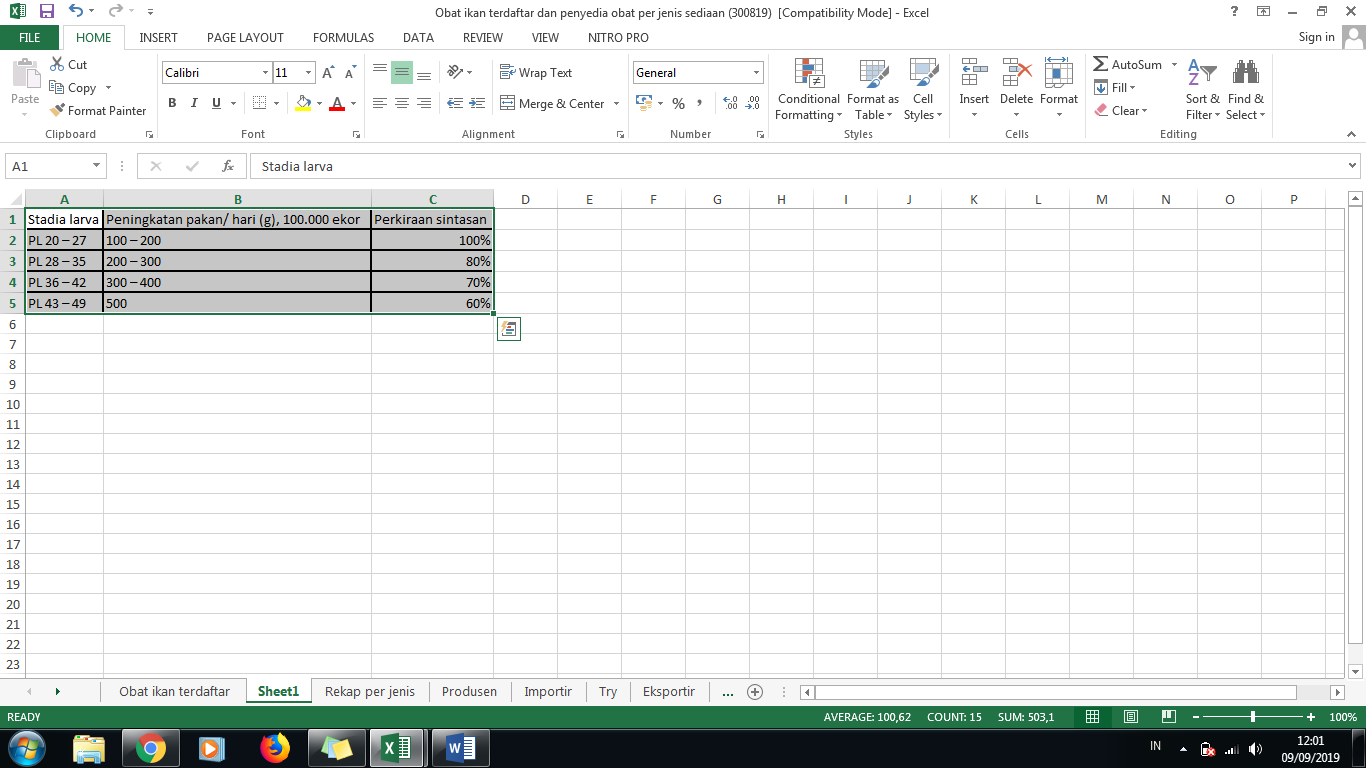The image size is (1366, 768).
Task: Toggle Italic formatting
Action: pos(193,103)
